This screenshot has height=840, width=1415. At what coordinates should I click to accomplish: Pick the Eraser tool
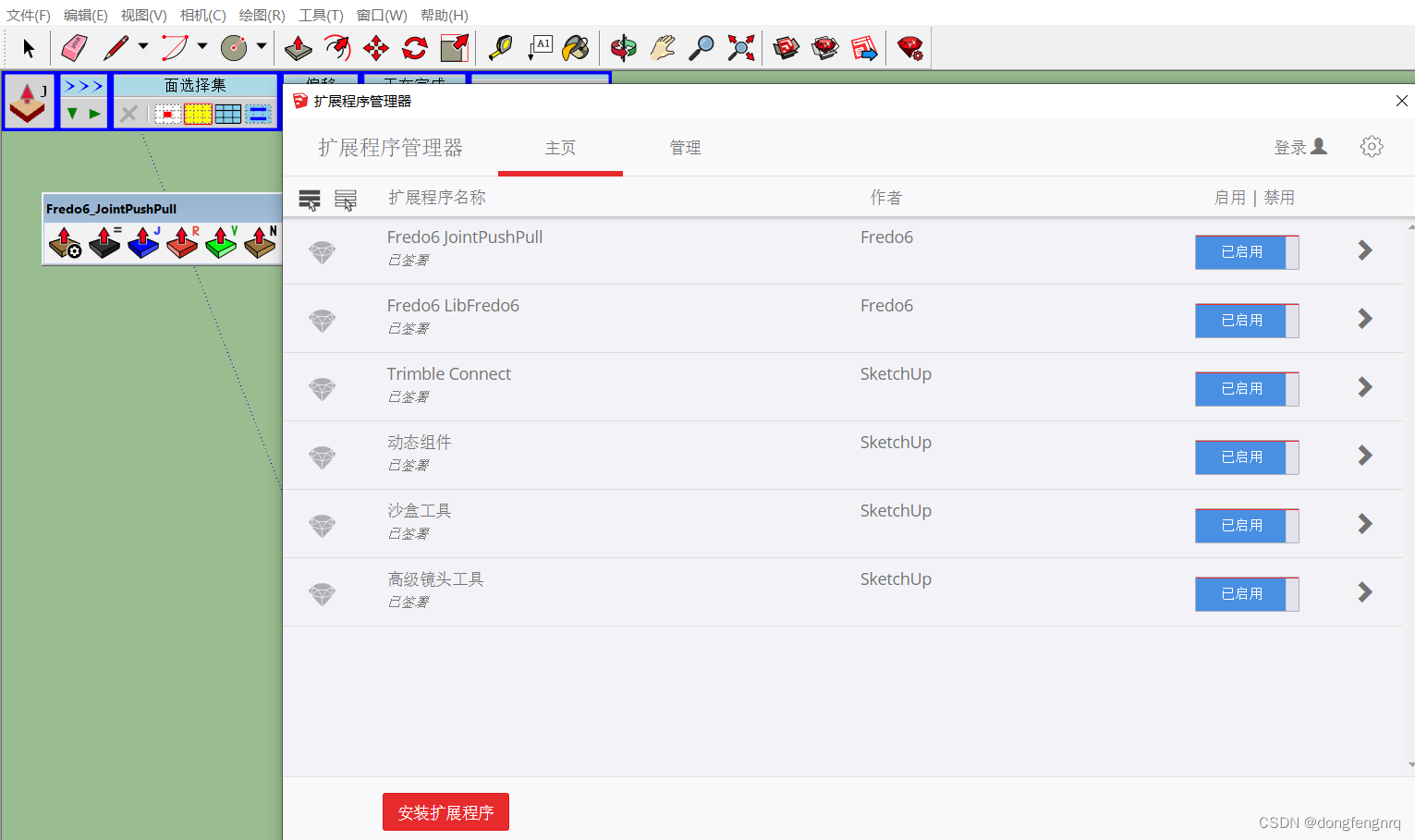tap(74, 47)
